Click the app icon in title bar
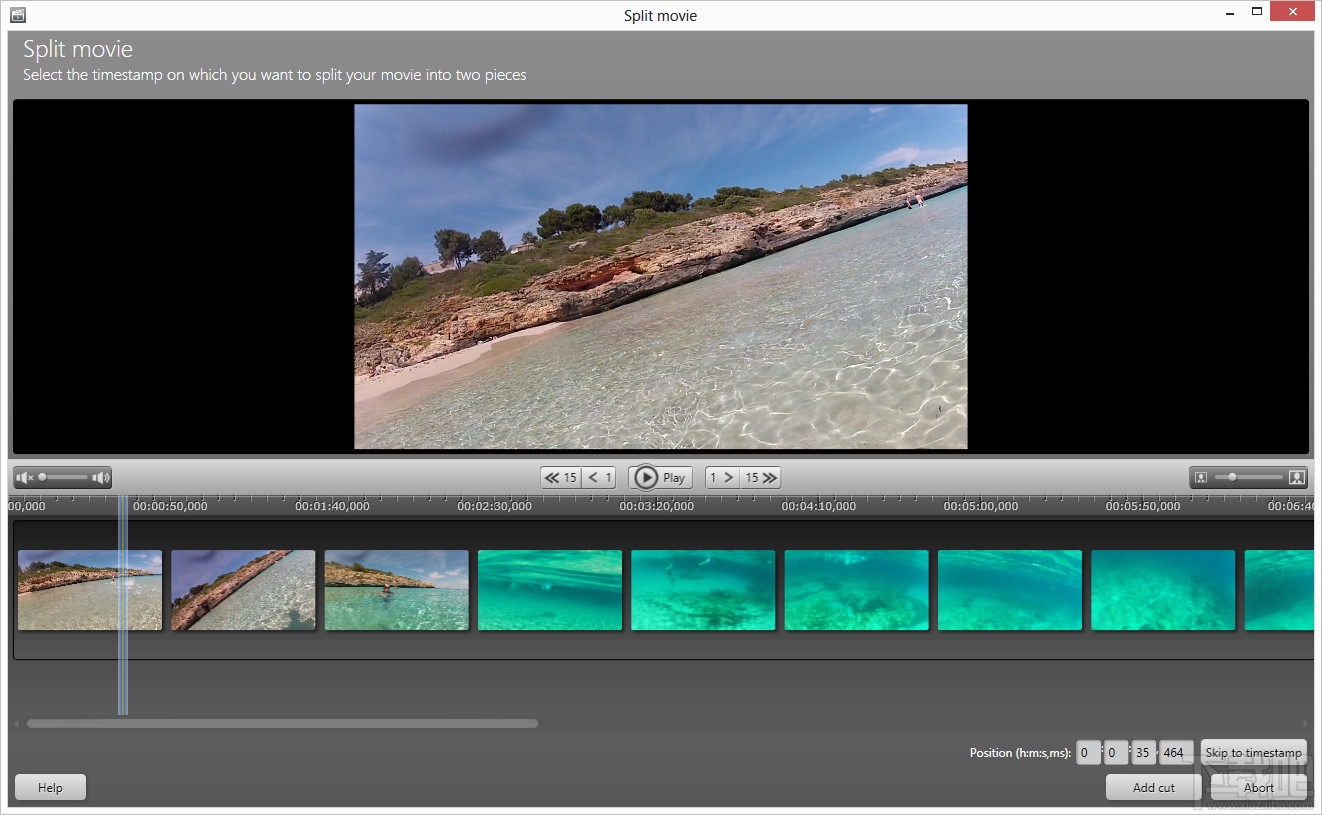The height and width of the screenshot is (815, 1322). tap(17, 15)
